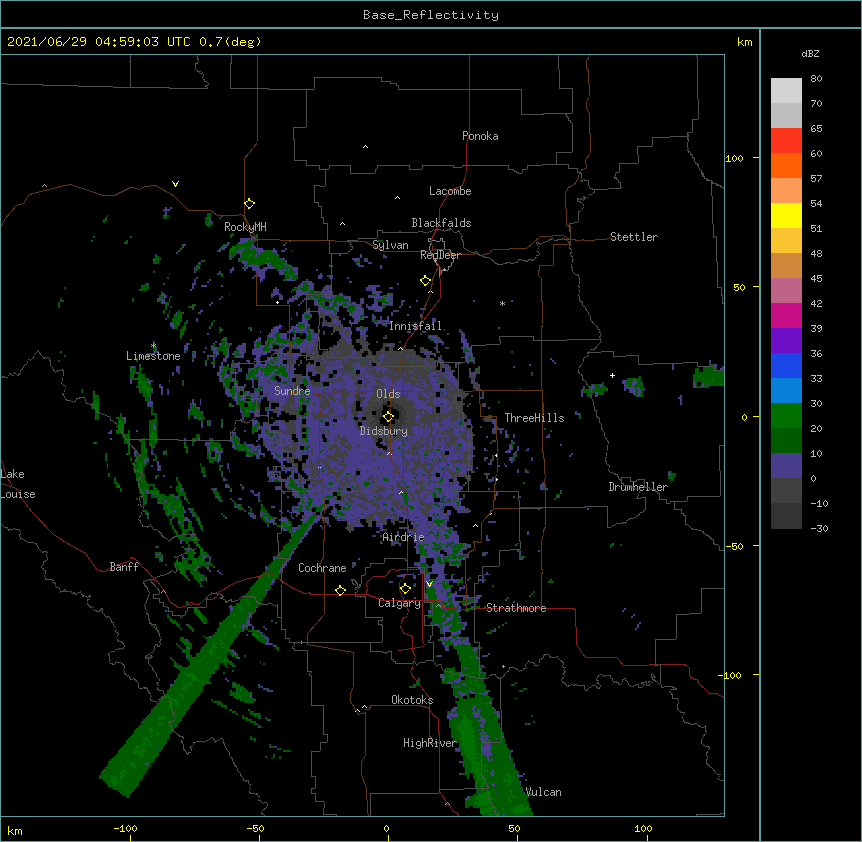
Task: Click the Innisfail city label
Action: point(415,326)
